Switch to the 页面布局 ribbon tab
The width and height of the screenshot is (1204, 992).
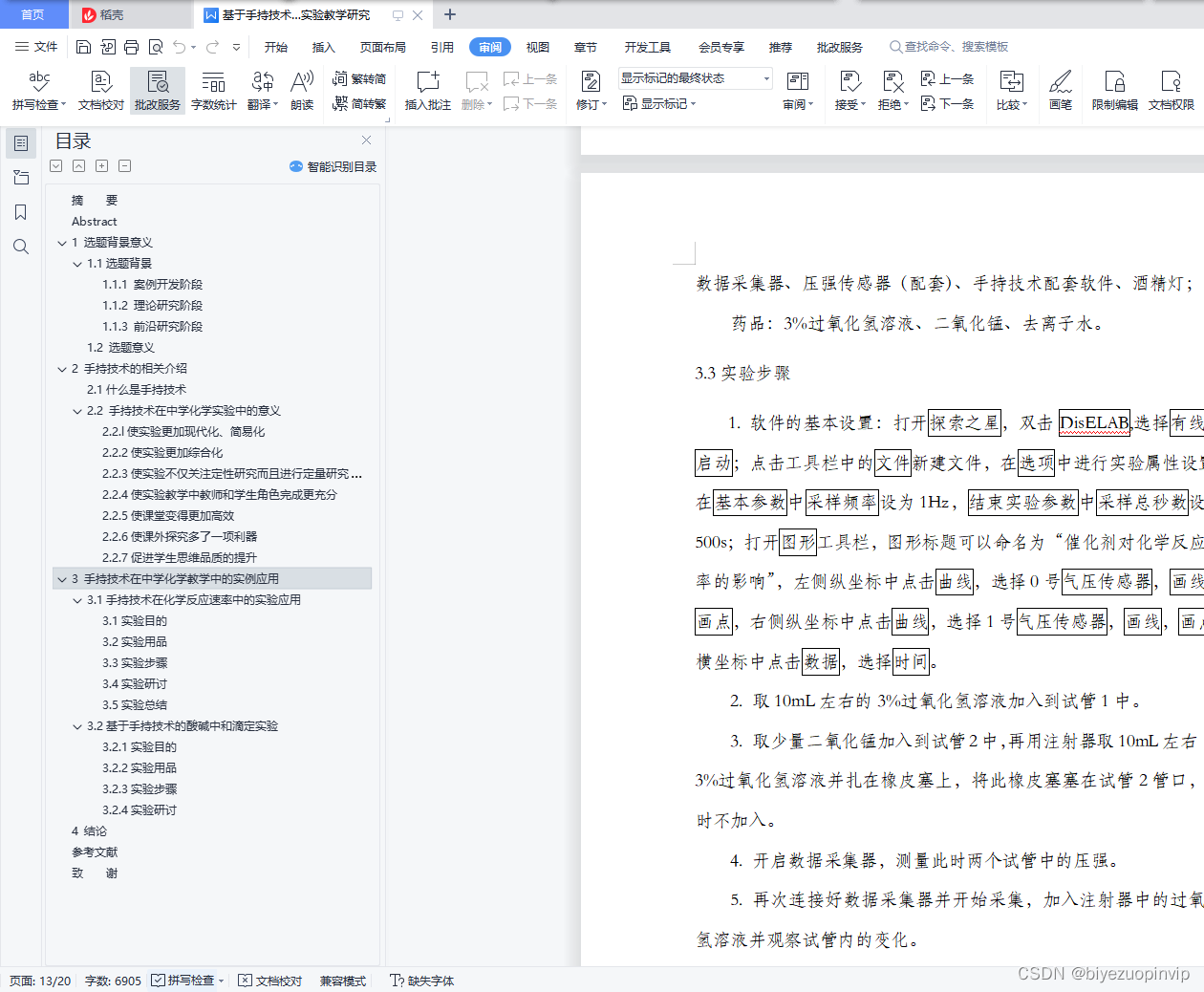(x=382, y=46)
